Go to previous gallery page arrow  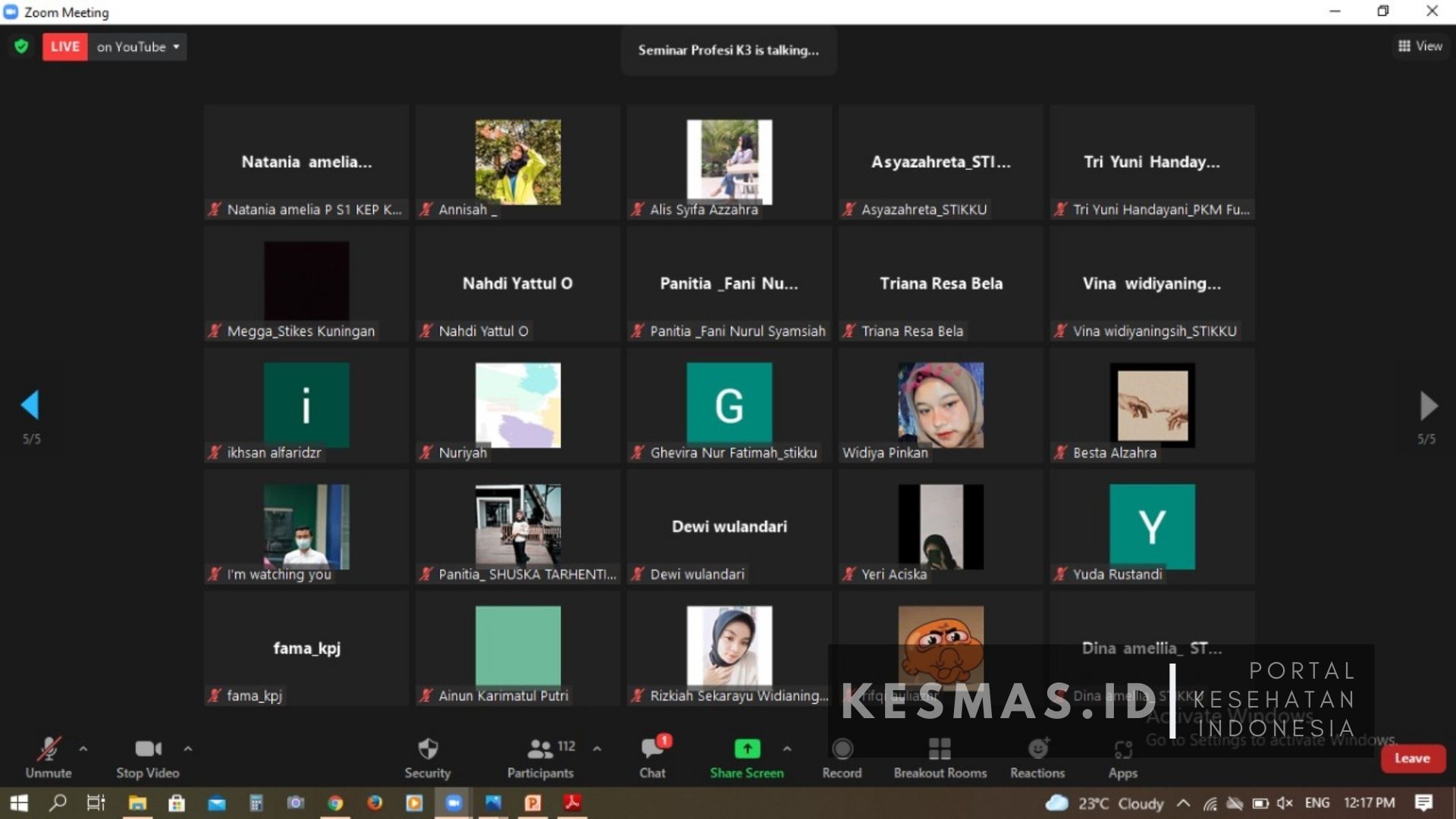(30, 406)
